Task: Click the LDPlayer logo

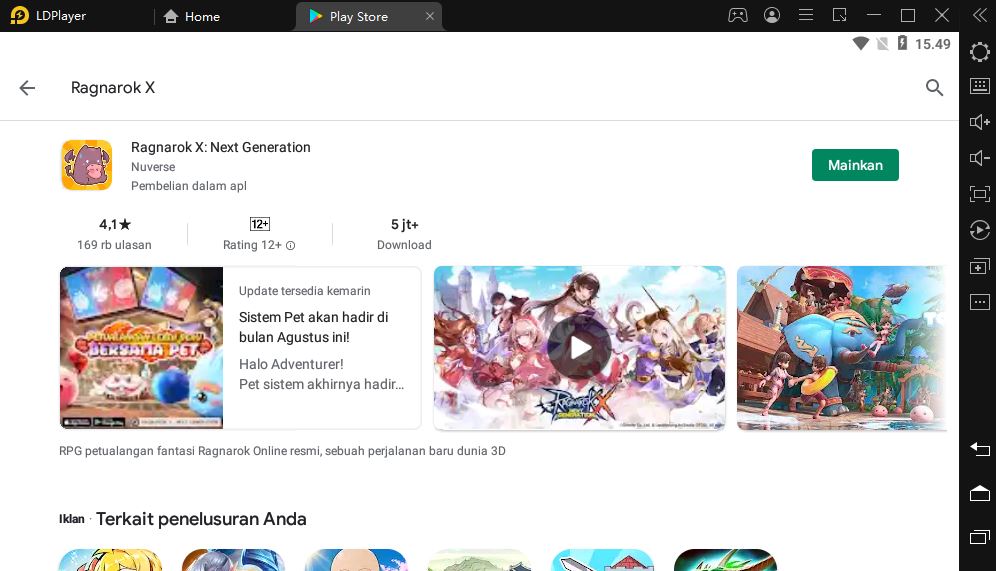Action: pos(20,15)
